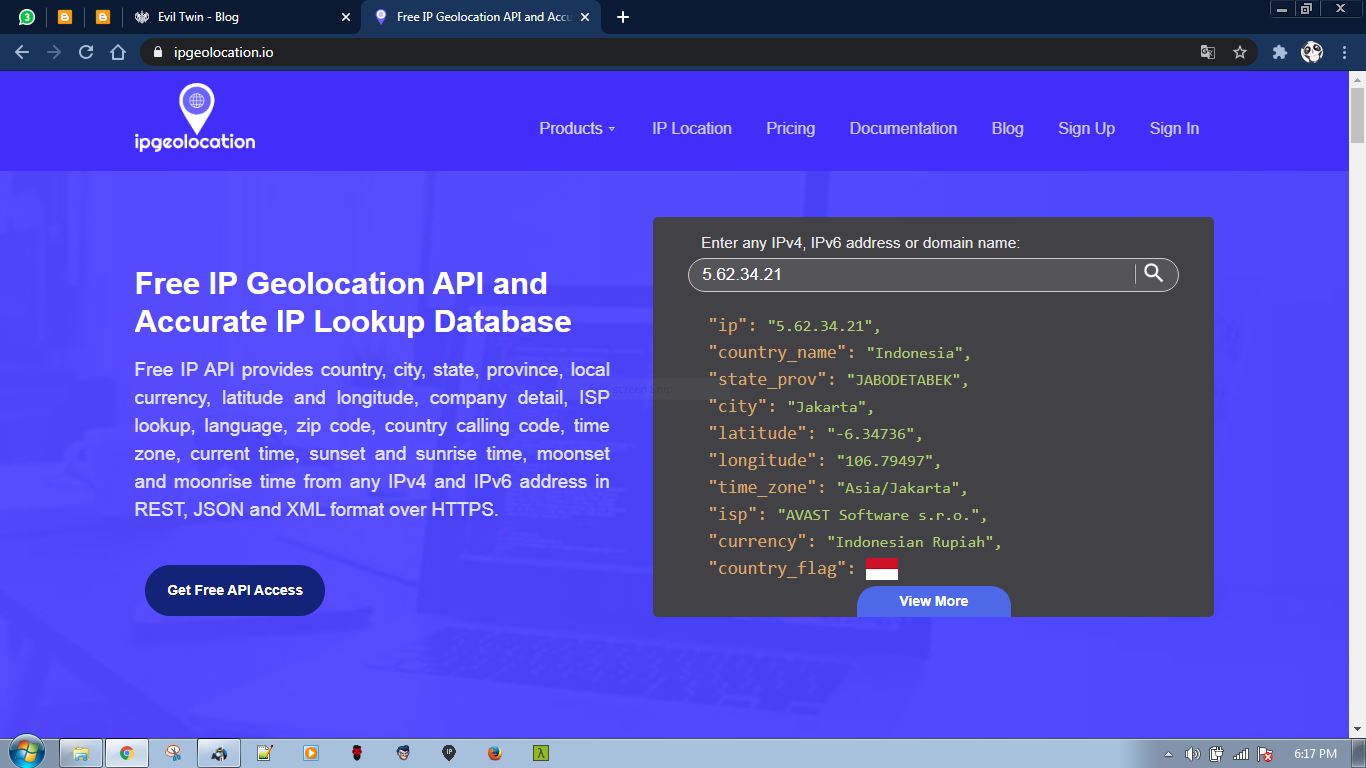Viewport: 1366px width, 768px height.
Task: Click the Indonesia country flag image
Action: [881, 569]
